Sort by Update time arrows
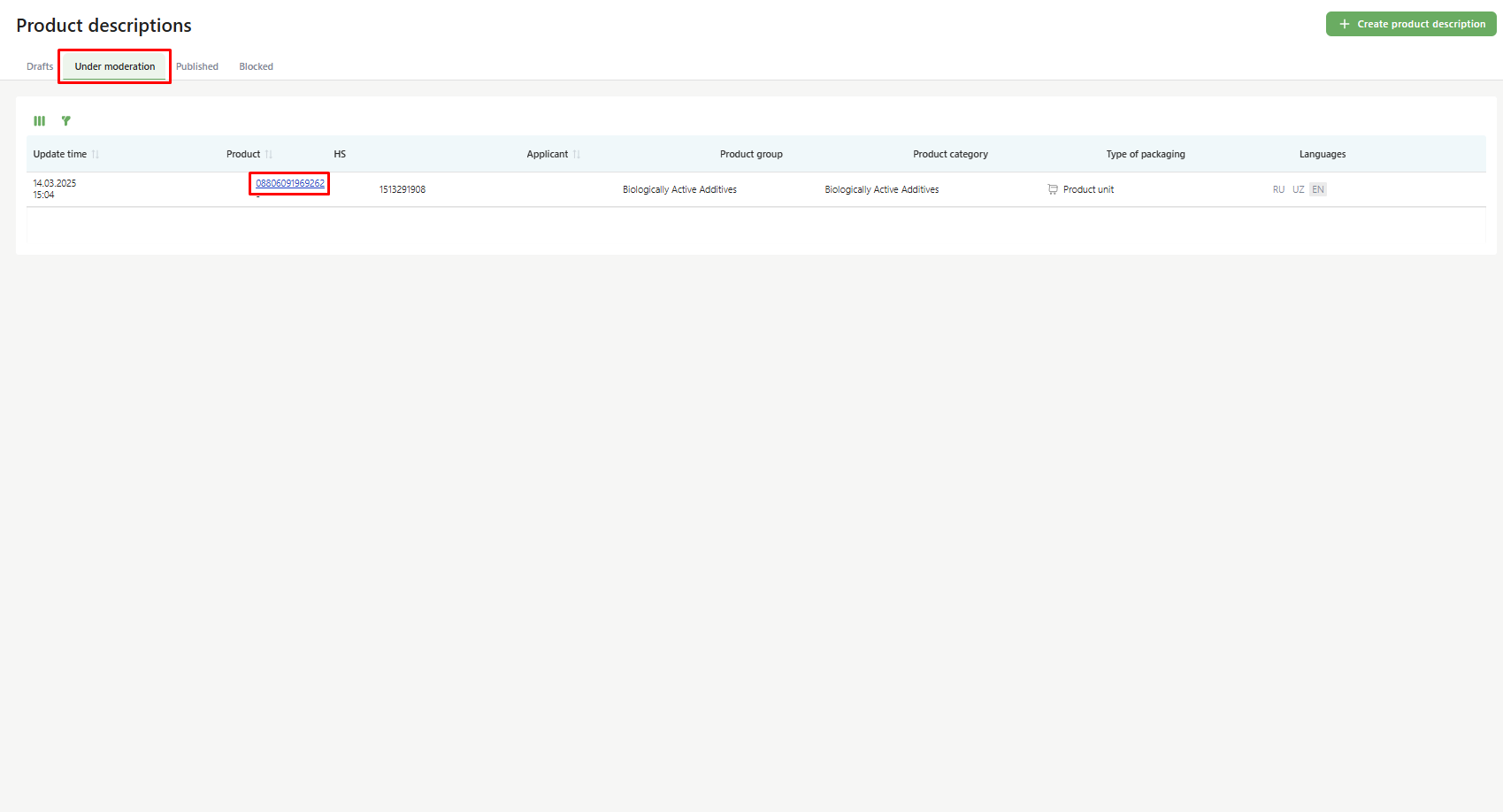 [x=96, y=155]
